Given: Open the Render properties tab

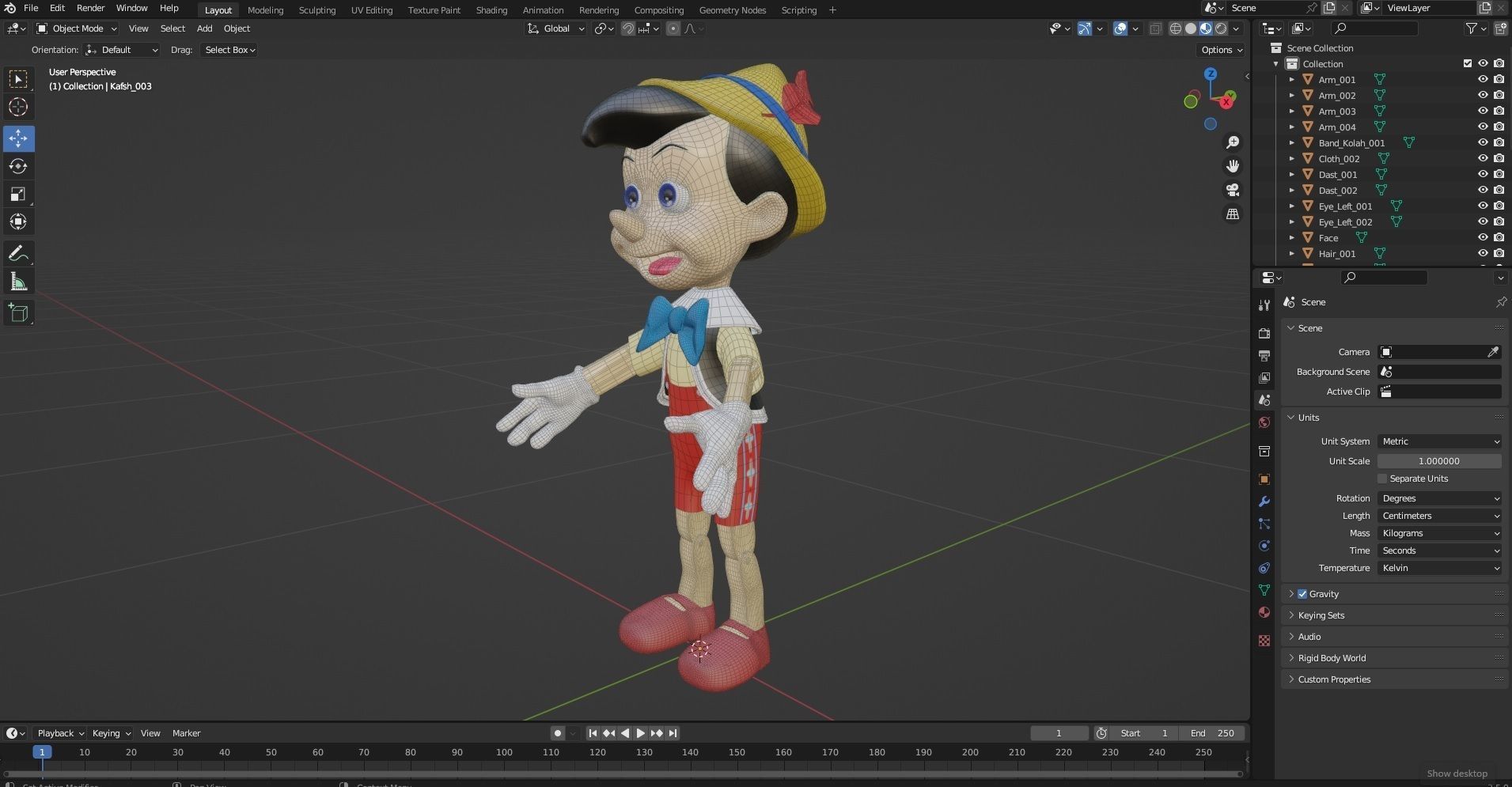Looking at the screenshot, I should point(1264,334).
